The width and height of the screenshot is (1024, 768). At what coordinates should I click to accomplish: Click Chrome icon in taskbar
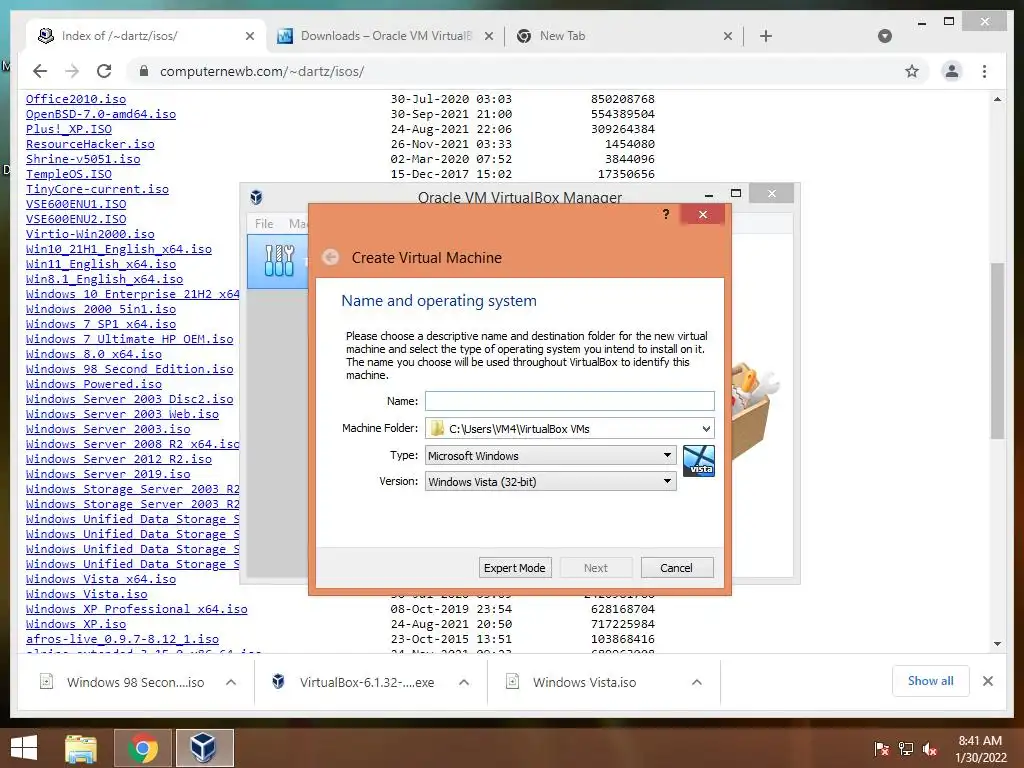[143, 748]
